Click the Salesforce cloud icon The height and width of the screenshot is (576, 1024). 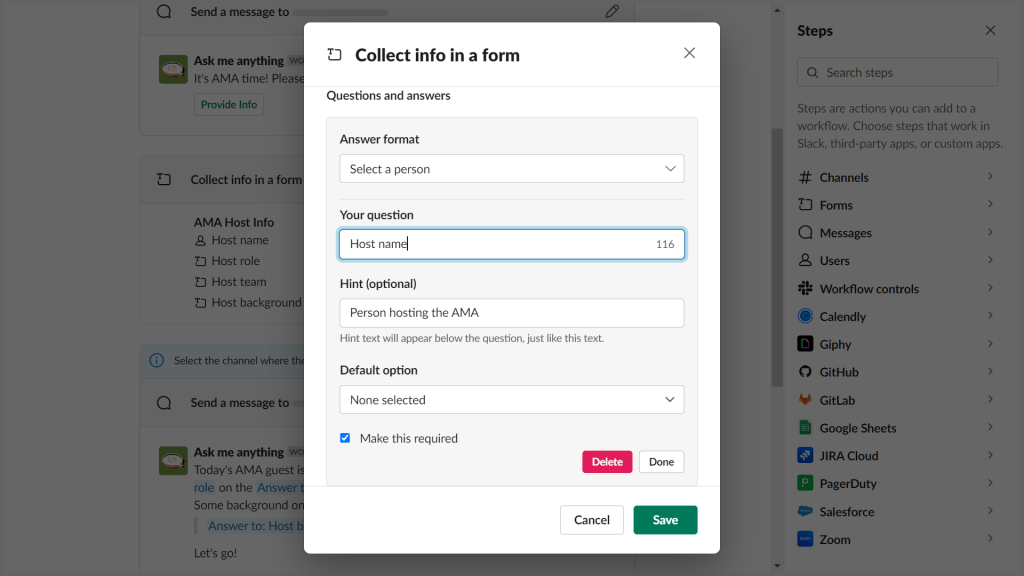pyautogui.click(x=805, y=511)
